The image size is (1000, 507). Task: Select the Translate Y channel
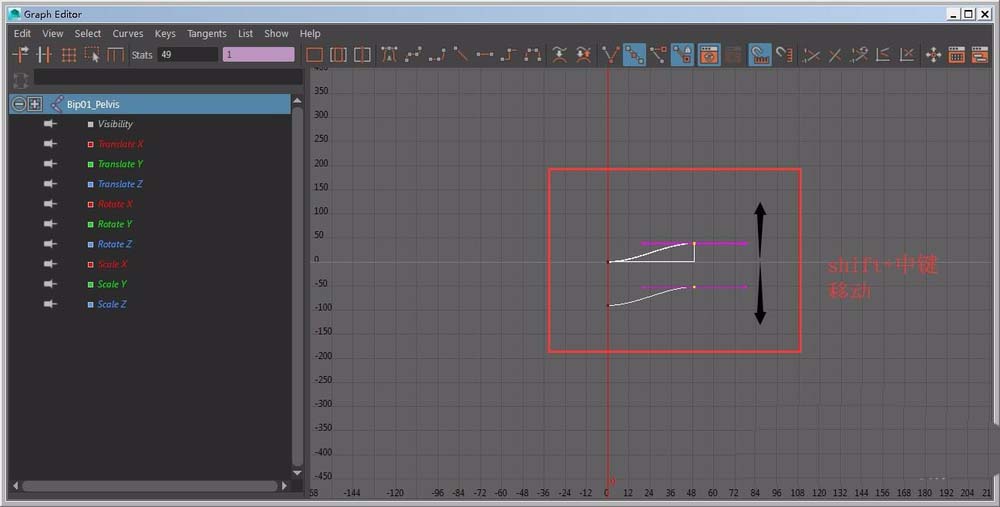click(120, 164)
